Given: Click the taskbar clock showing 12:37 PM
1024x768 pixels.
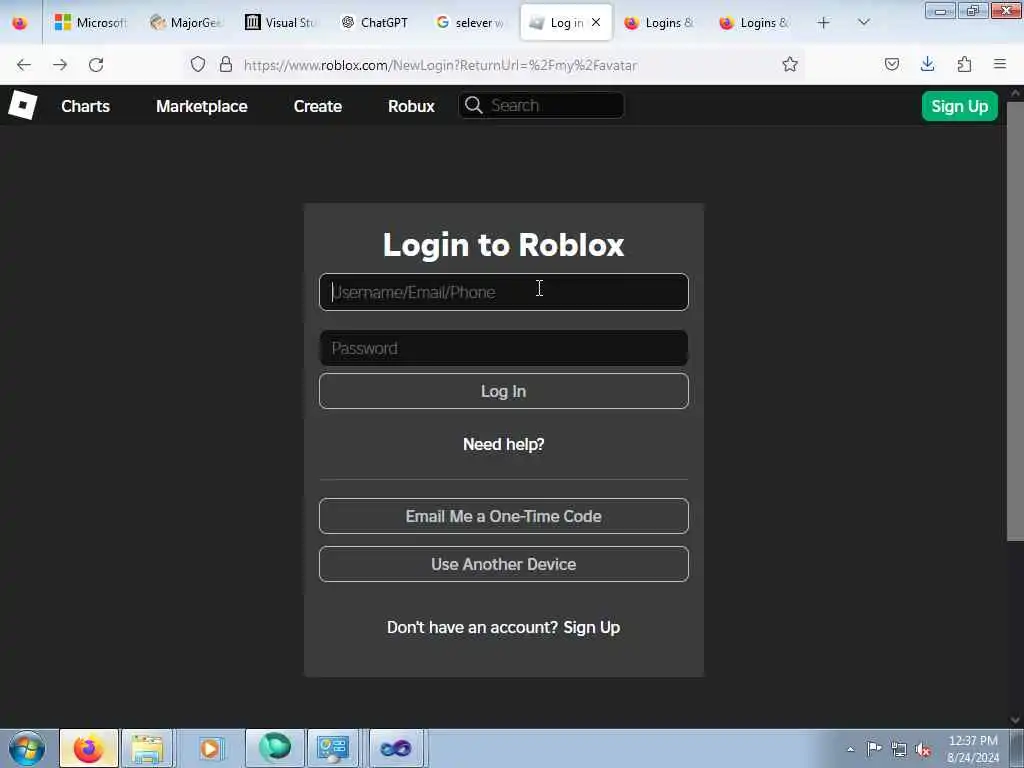Looking at the screenshot, I should coord(973,748).
